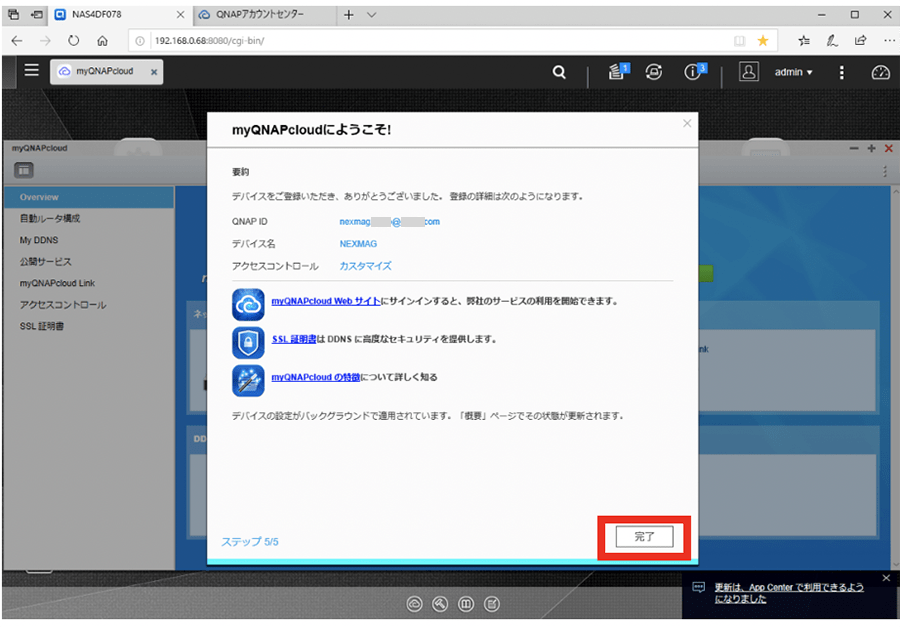Select SSL 証明書 in sidebar
The width and height of the screenshot is (900, 627).
(89, 326)
